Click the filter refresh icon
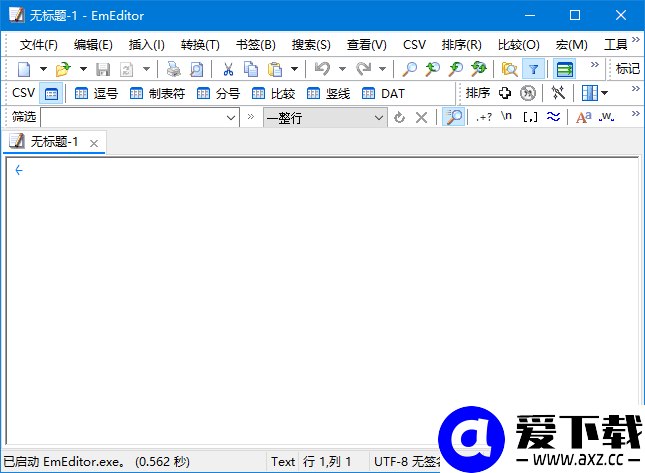Viewport: 645px width, 473px height. pos(399,118)
